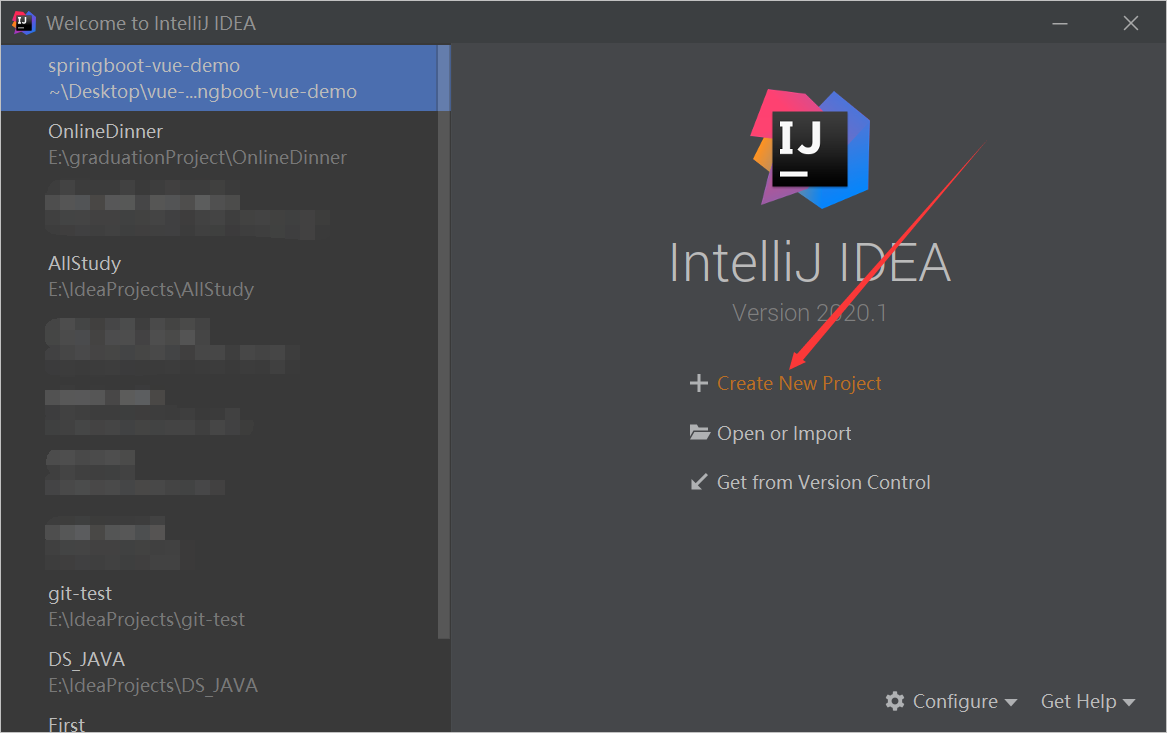
Task: Click Get from Version Control
Action: tap(824, 482)
